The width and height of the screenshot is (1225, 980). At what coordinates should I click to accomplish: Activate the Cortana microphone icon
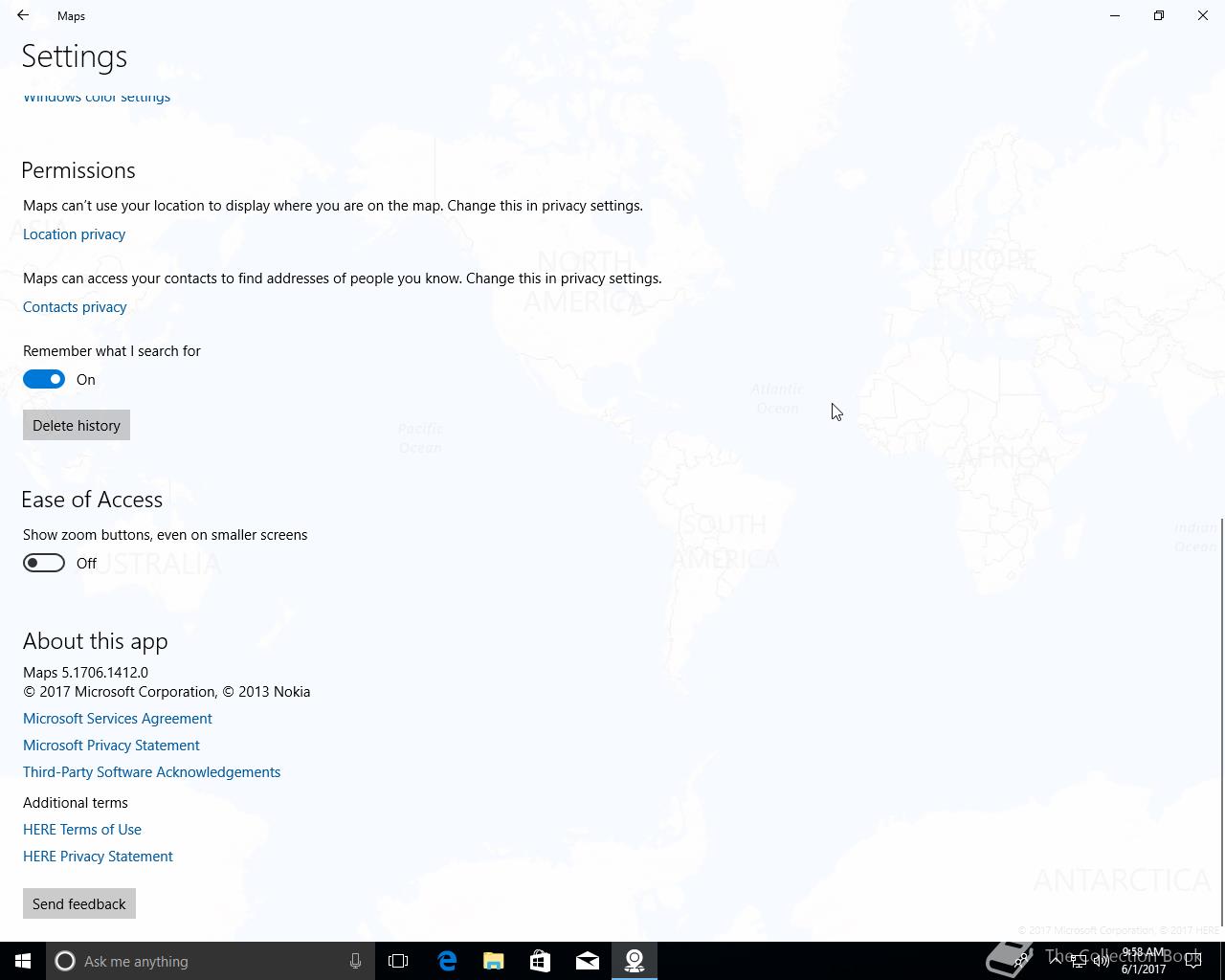[x=355, y=961]
